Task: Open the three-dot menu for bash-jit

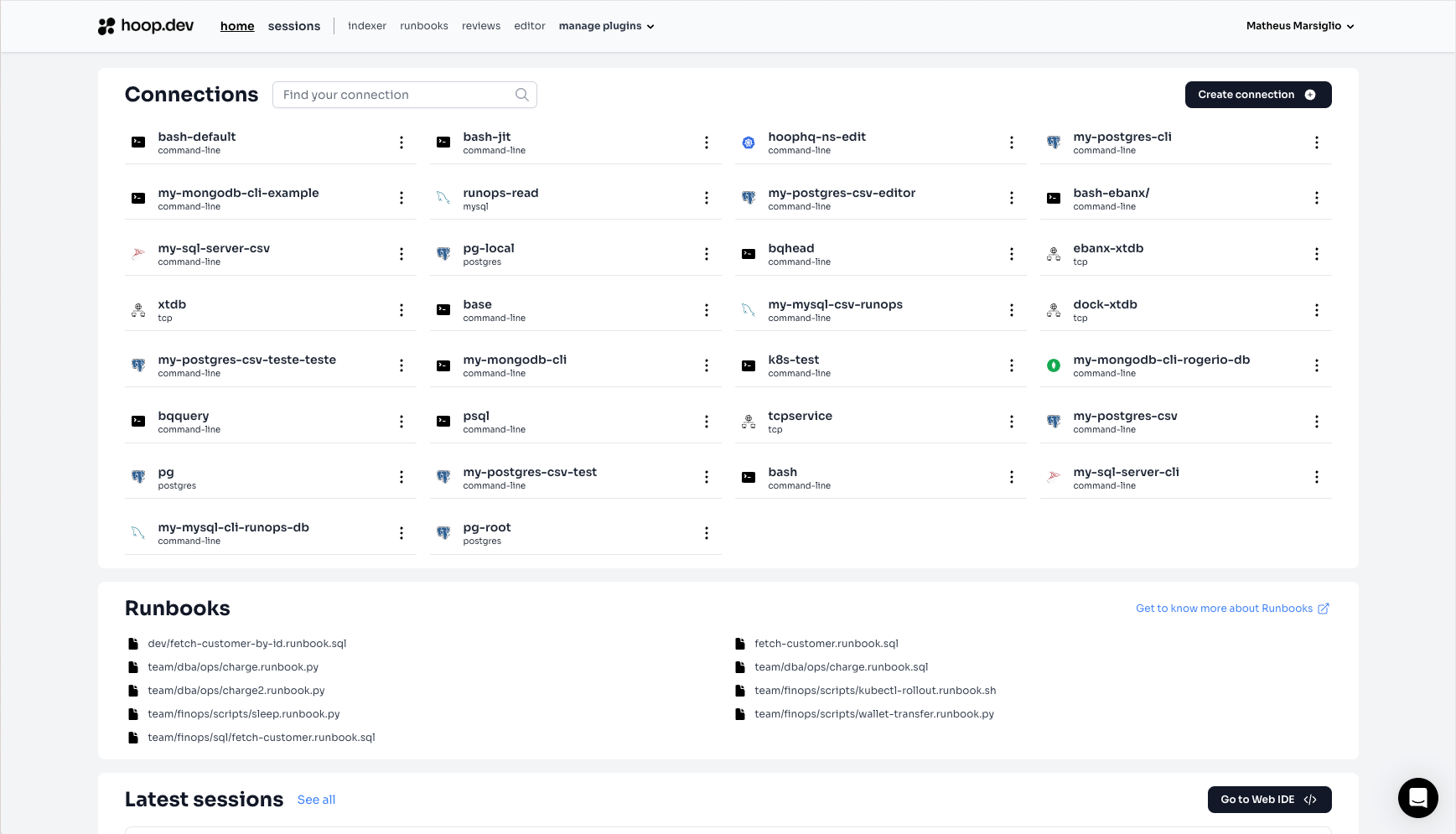Action: (x=707, y=142)
